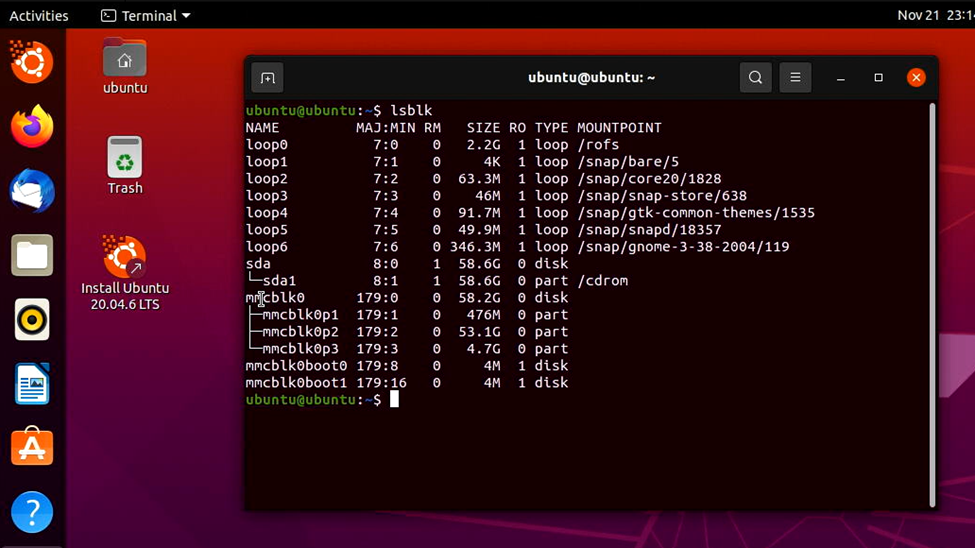This screenshot has height=548, width=975.
Task: Select the ubuntu home folder on desktop
Action: point(125,66)
